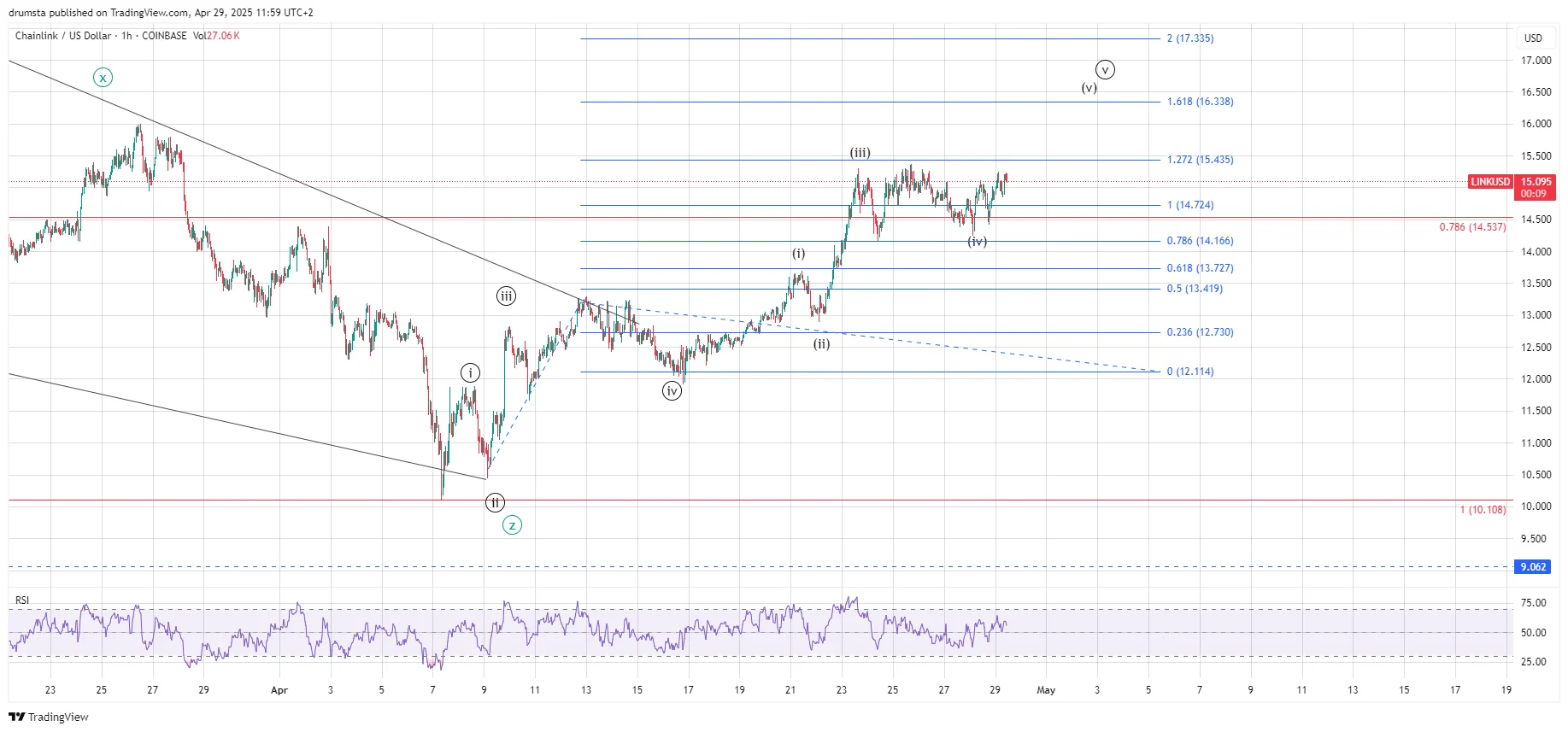Click the 21 date on time axis
The image size is (1568, 732).
tap(790, 690)
